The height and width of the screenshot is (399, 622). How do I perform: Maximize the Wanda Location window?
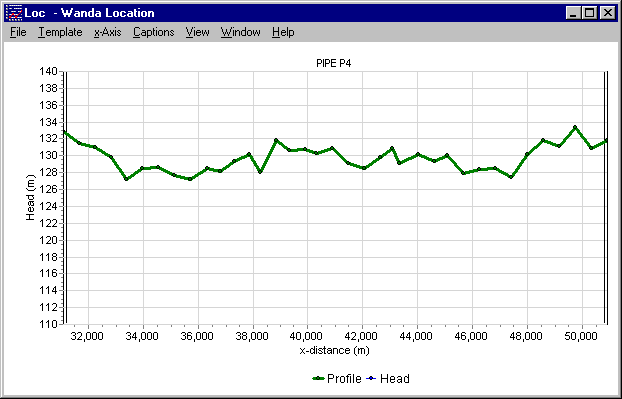[x=589, y=13]
